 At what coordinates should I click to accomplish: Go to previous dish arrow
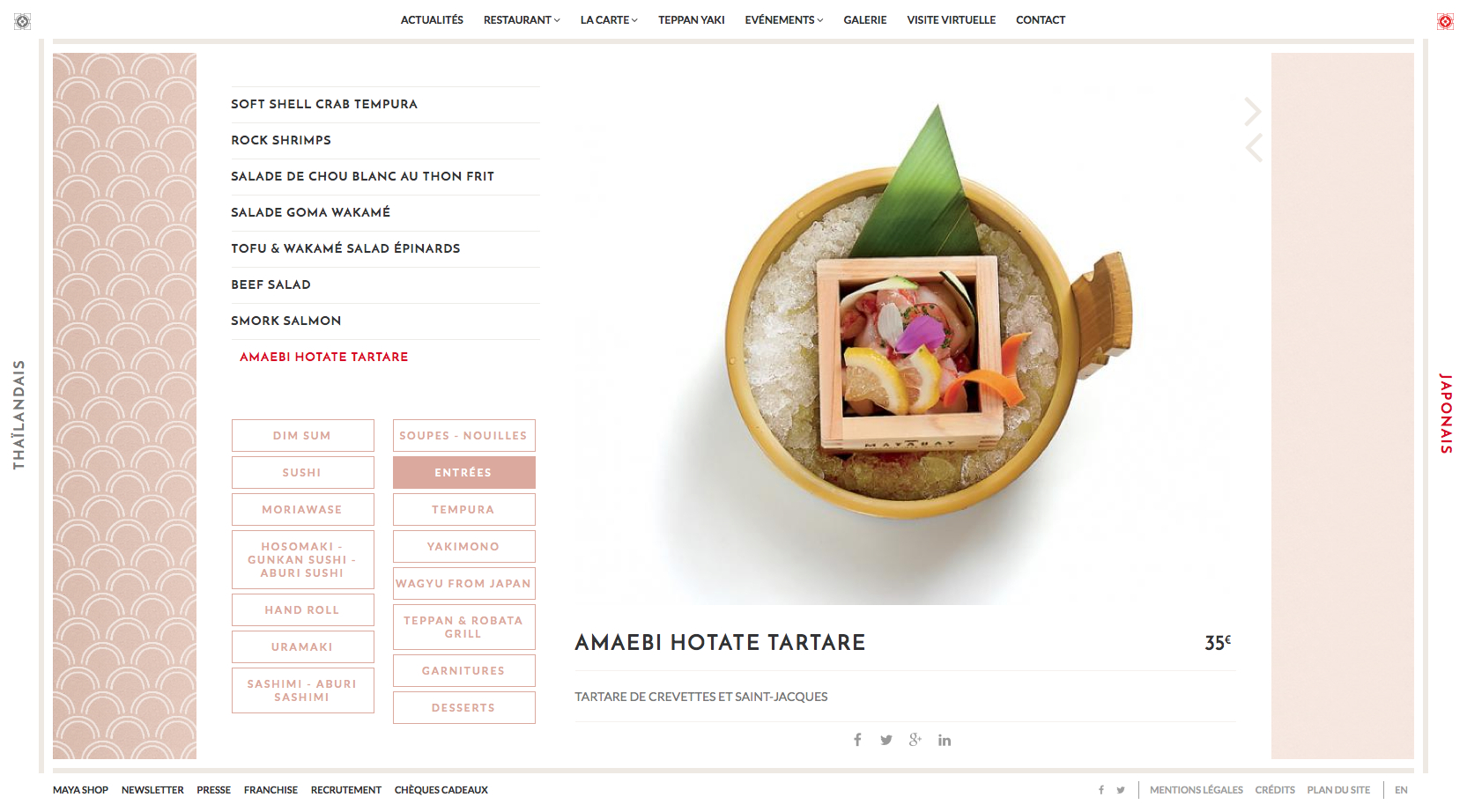click(1253, 147)
